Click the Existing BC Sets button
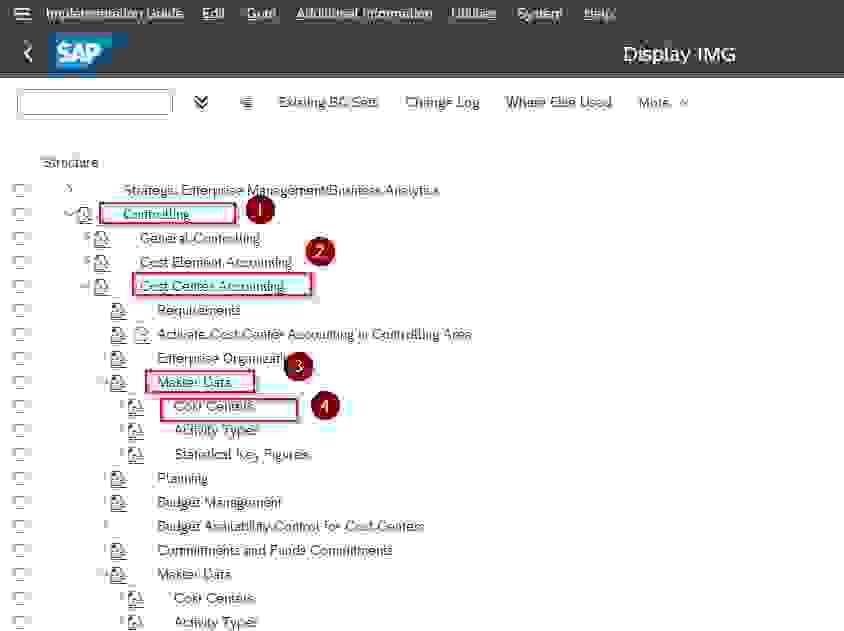Image resolution: width=844 pixels, height=631 pixels. [x=330, y=102]
